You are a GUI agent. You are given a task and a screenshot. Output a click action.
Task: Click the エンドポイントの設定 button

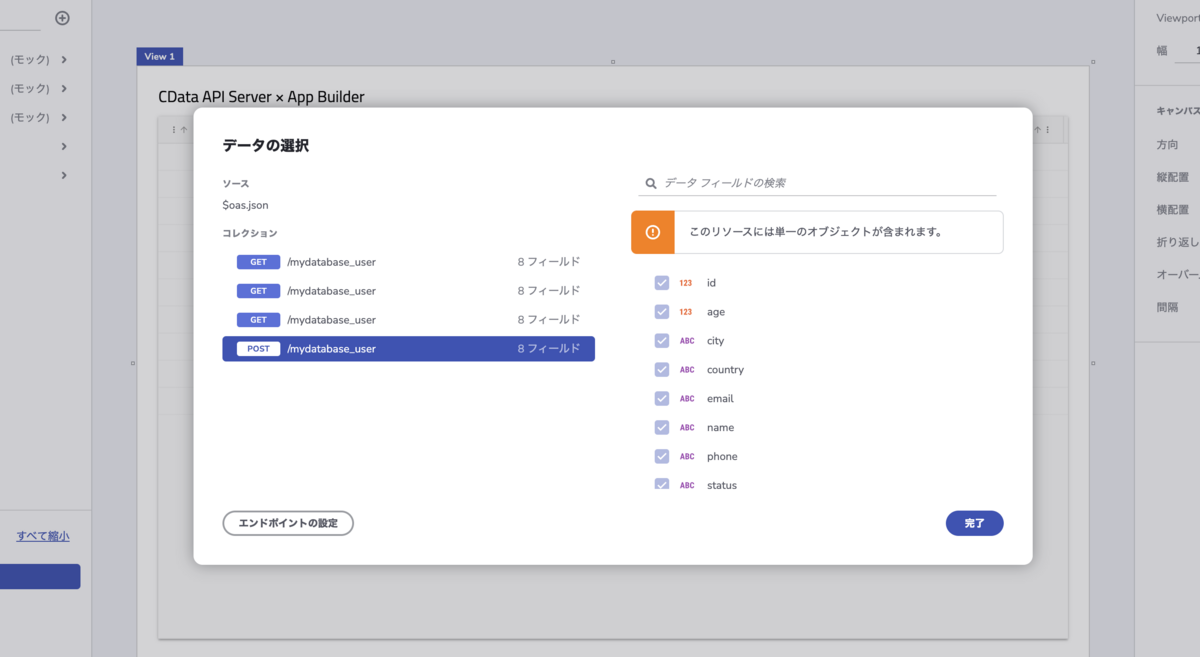click(288, 523)
